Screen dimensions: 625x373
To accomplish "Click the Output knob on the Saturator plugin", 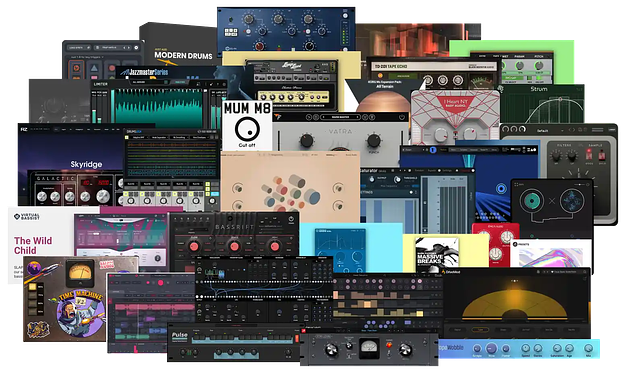I will coord(372,179).
